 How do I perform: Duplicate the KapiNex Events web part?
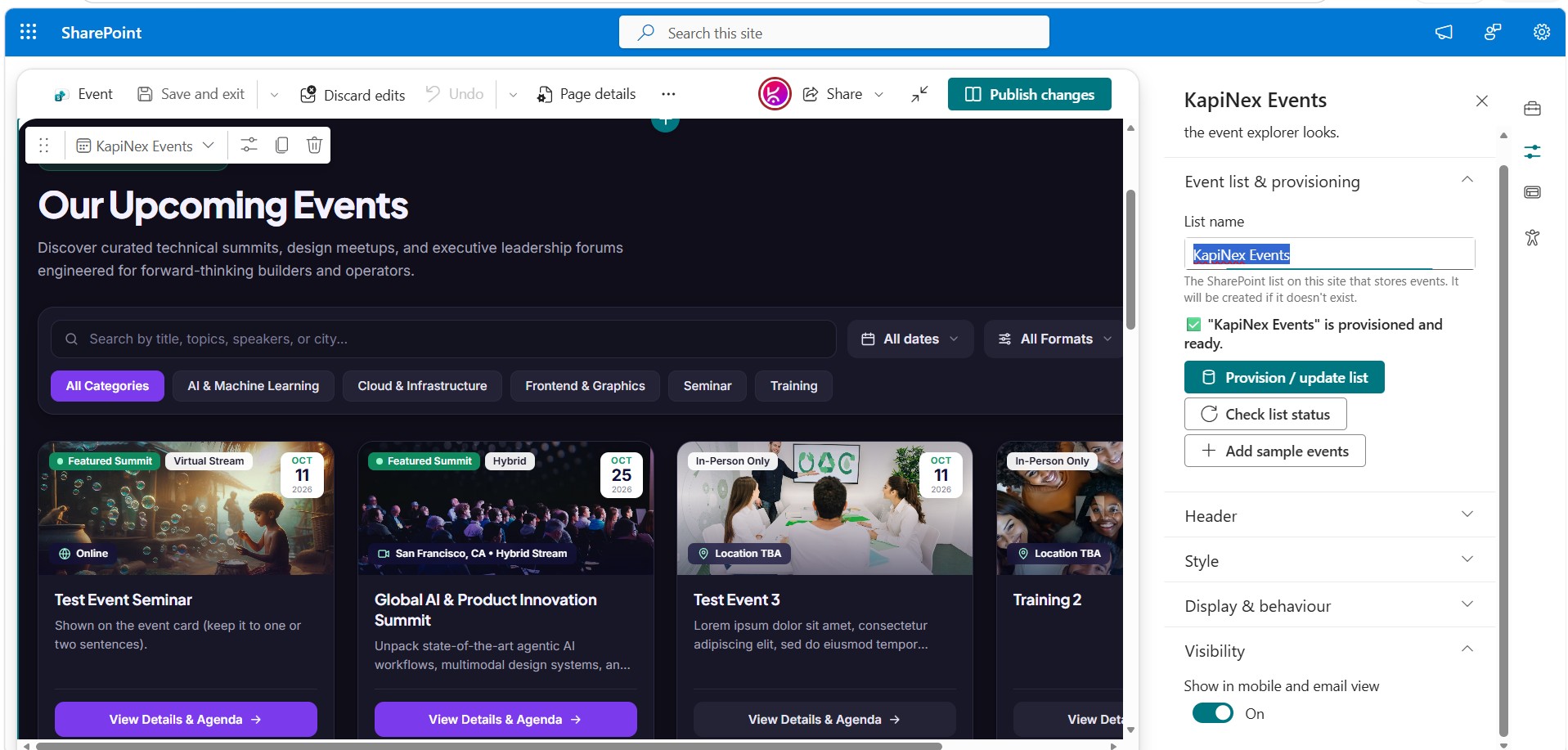(282, 146)
